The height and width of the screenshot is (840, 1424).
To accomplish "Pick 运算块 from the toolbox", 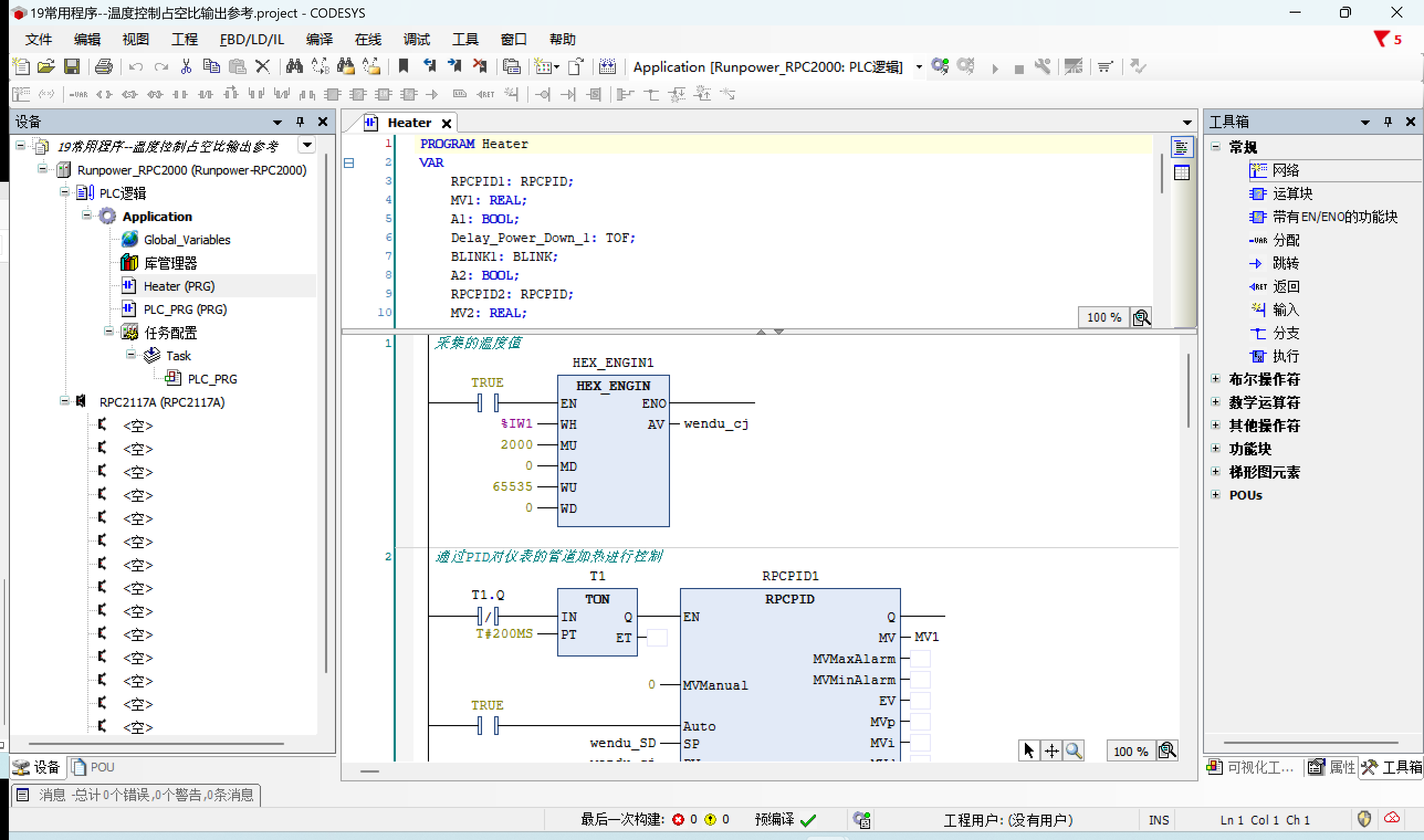I will click(1292, 194).
